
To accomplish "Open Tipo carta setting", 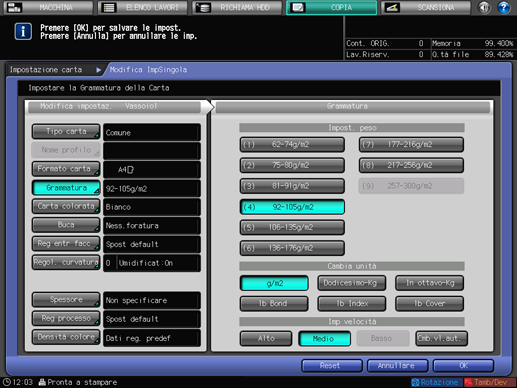I will (66, 132).
